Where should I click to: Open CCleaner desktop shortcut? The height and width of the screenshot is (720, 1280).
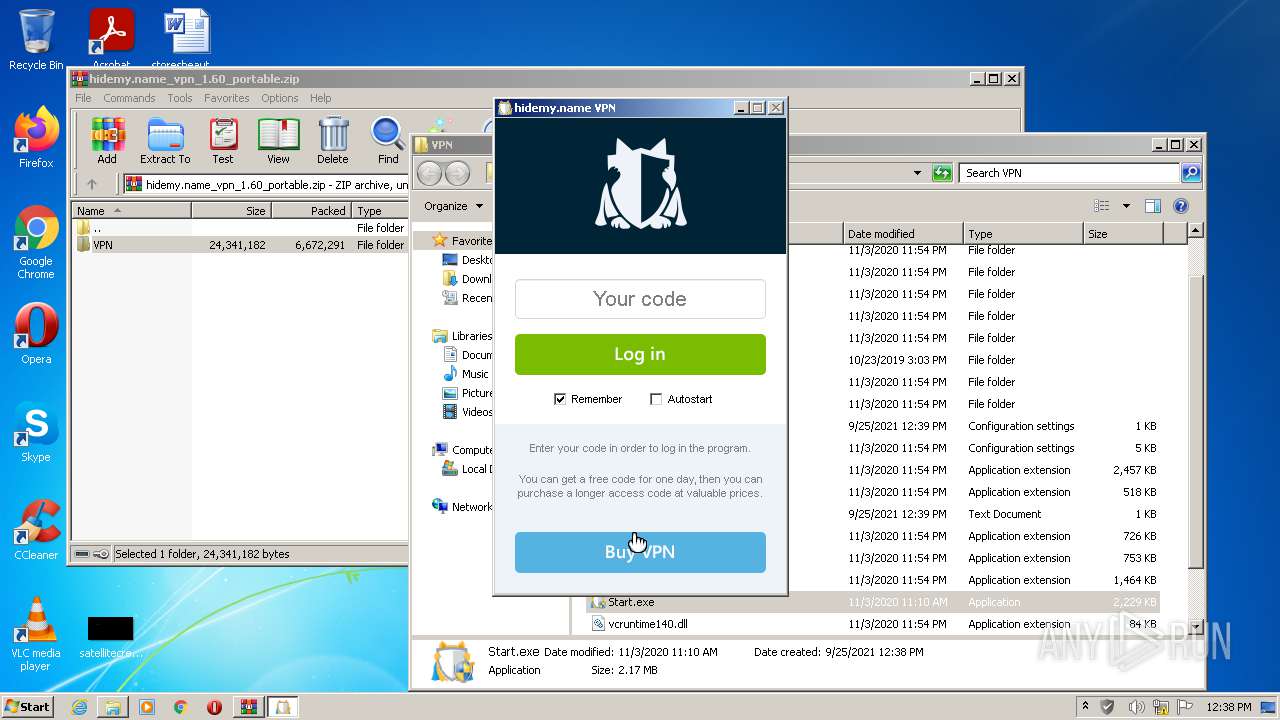(36, 530)
